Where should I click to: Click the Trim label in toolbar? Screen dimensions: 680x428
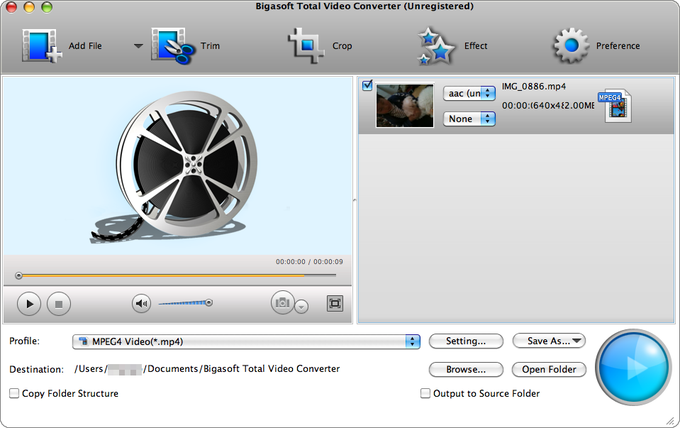point(210,46)
